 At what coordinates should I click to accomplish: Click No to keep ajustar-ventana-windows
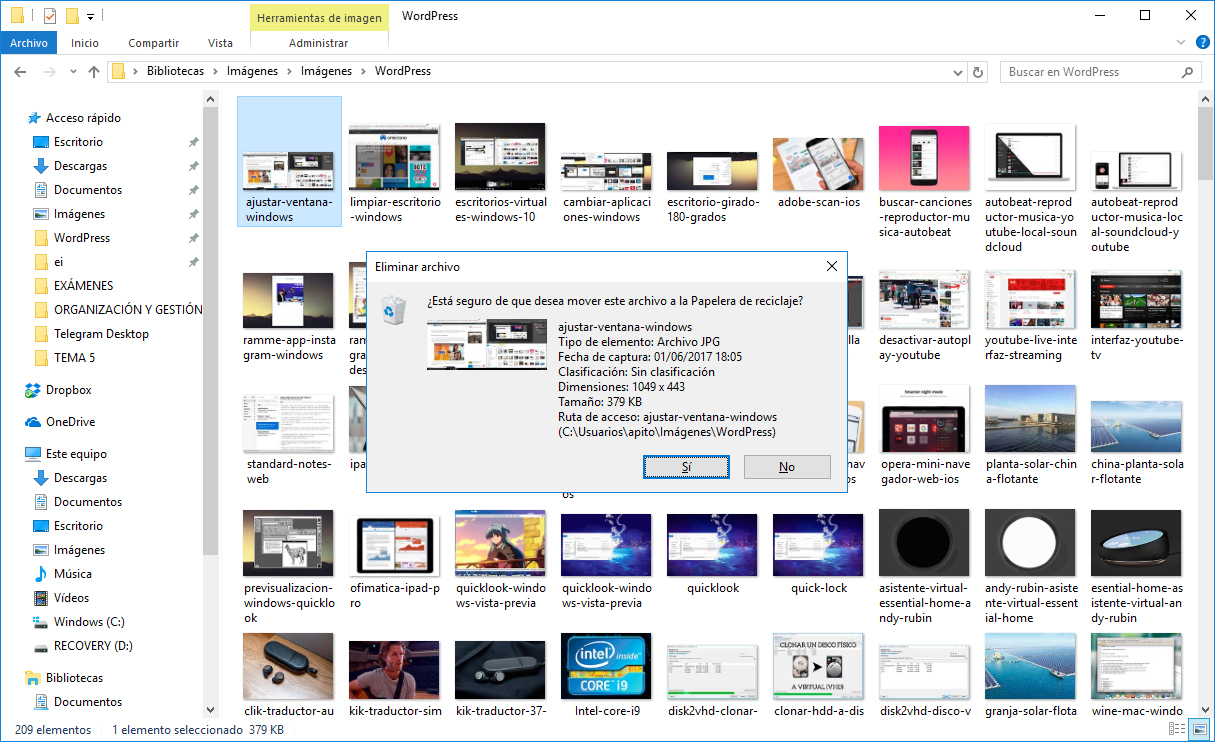(x=786, y=467)
